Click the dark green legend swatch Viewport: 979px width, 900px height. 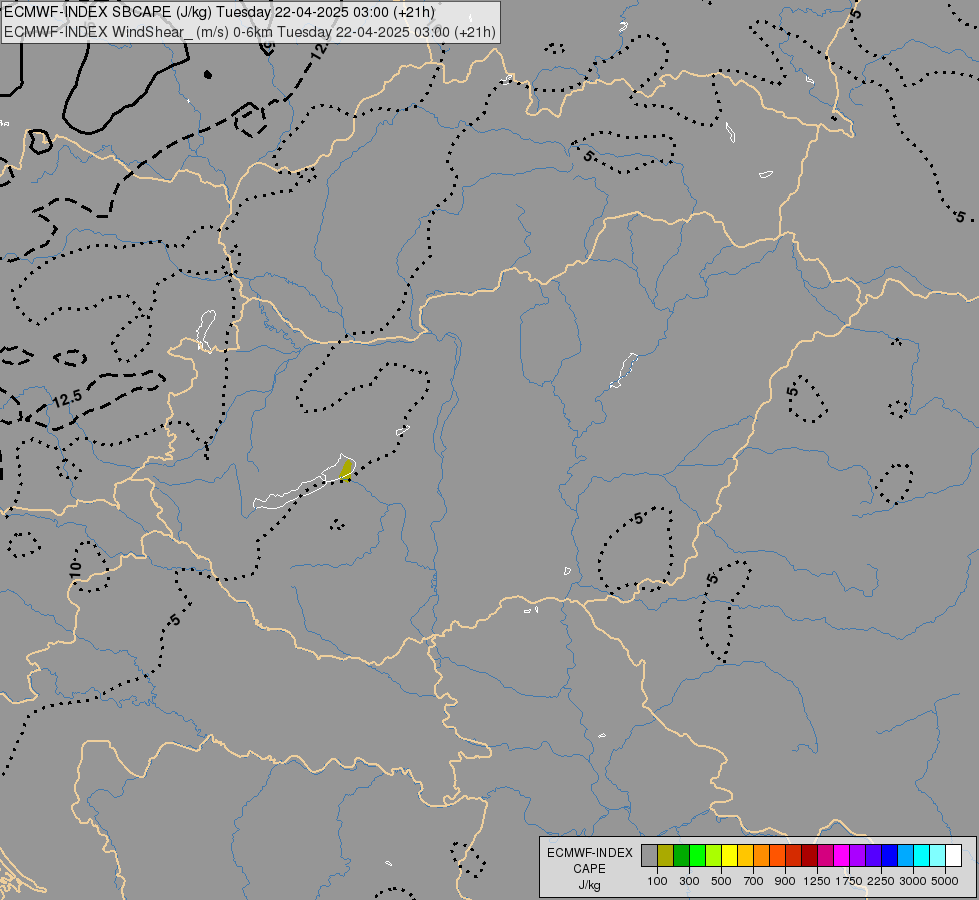pyautogui.click(x=681, y=856)
